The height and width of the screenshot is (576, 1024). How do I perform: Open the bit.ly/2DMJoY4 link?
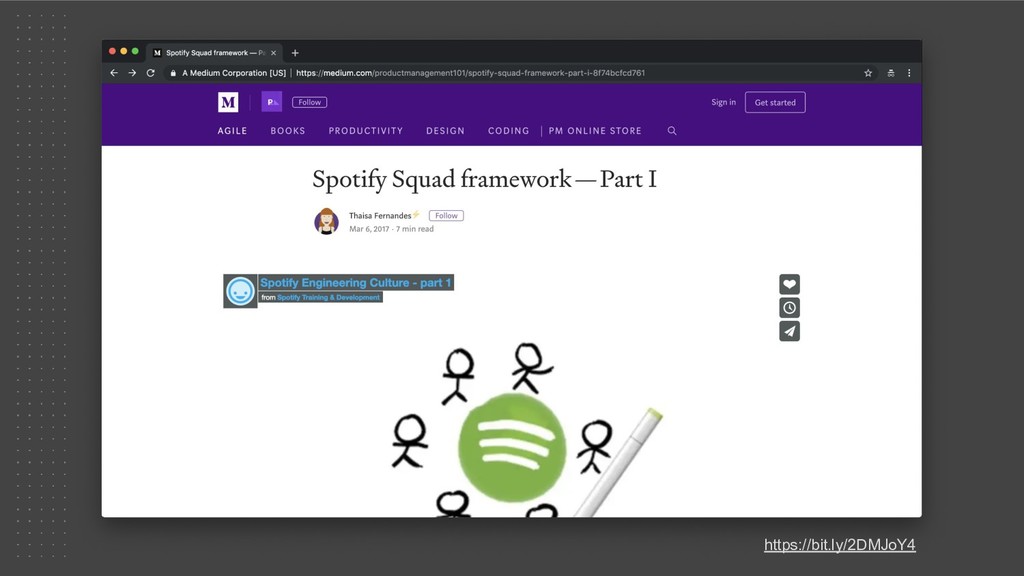[x=840, y=545]
